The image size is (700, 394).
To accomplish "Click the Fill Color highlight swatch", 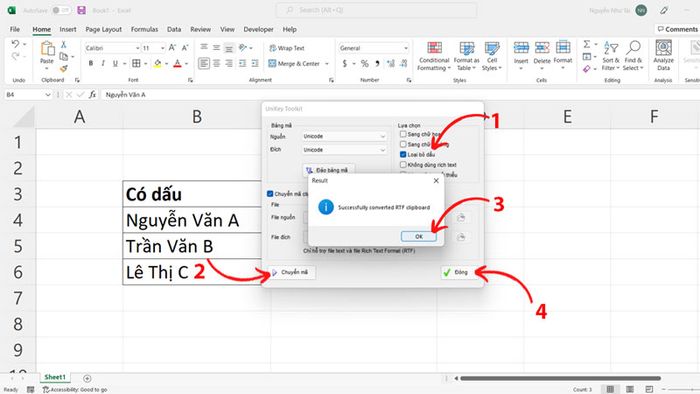I will (x=158, y=64).
